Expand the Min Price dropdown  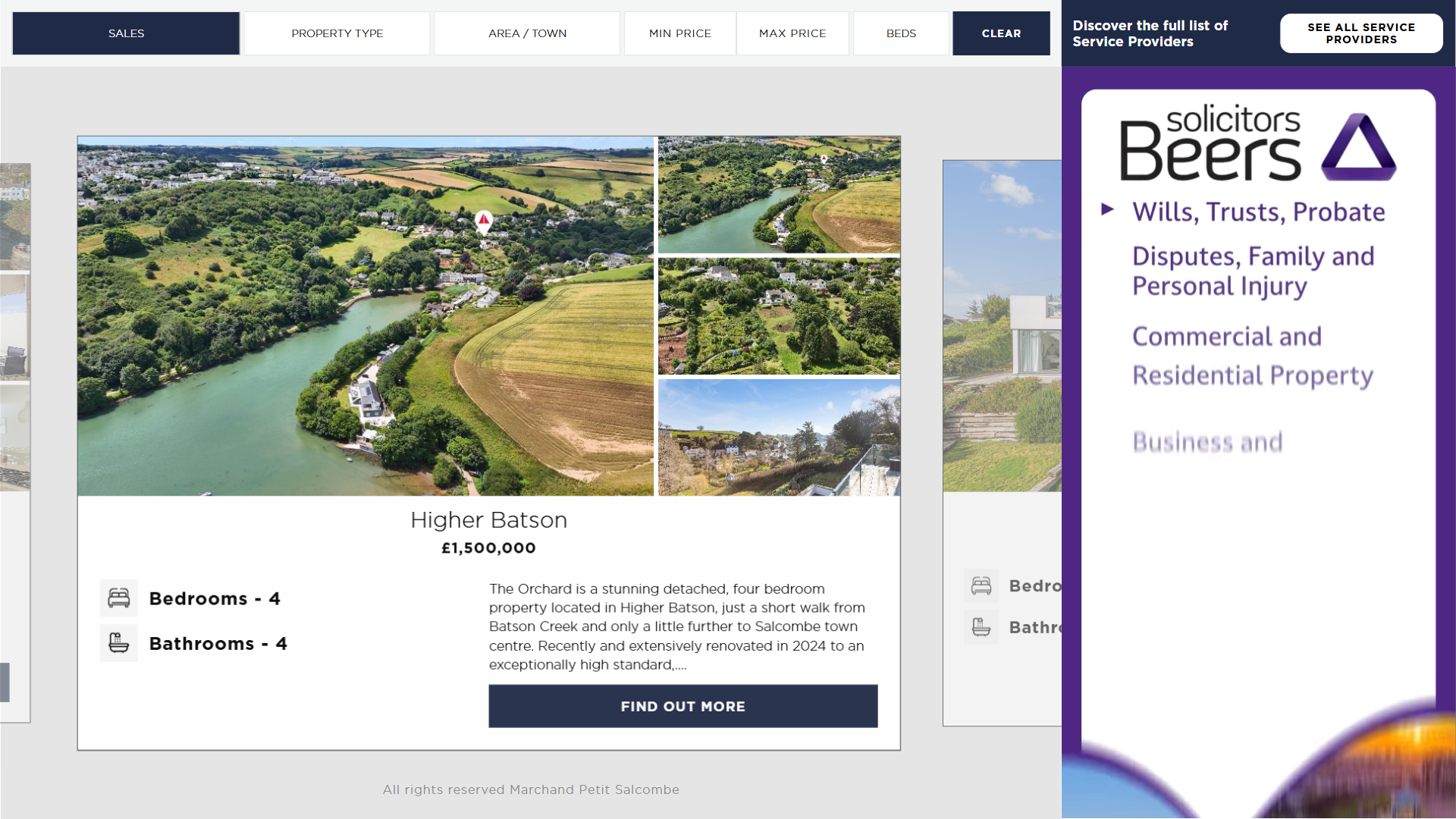coord(679,33)
